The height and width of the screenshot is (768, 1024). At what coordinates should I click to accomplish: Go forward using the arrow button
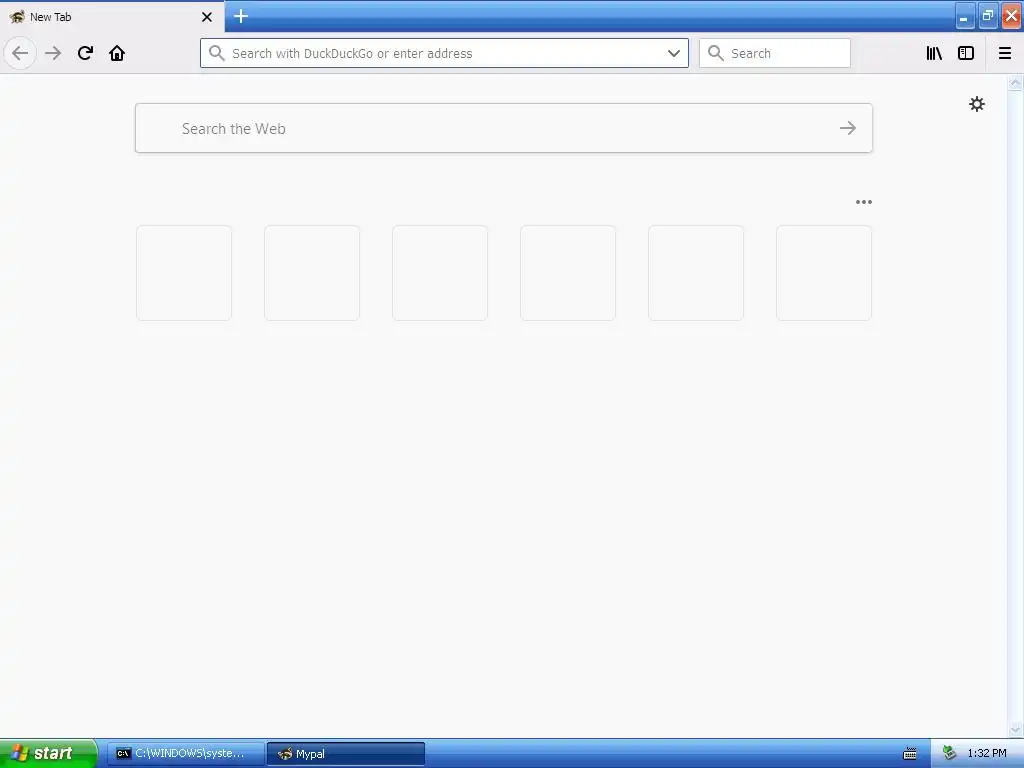[53, 53]
